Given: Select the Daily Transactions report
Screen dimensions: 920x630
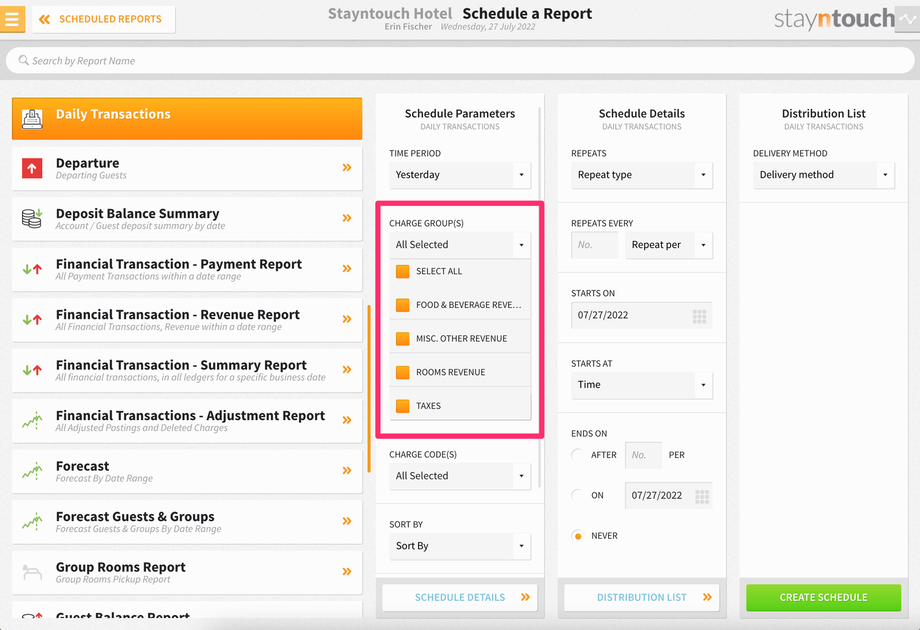Looking at the screenshot, I should pos(187,118).
